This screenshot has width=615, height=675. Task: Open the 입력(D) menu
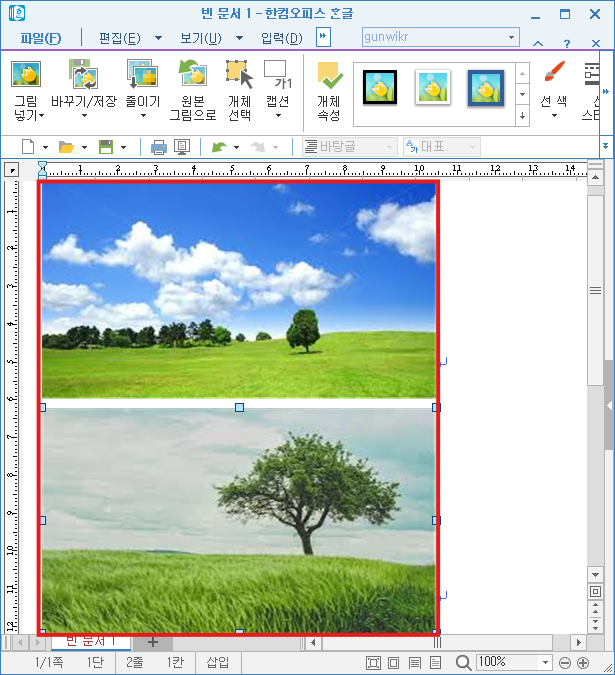click(281, 38)
